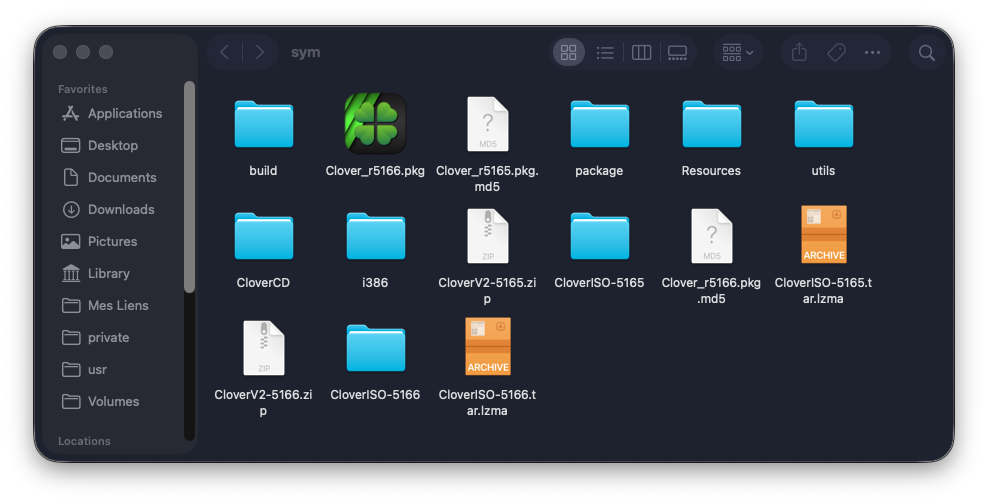988x504 pixels.
Task: Select the build folder icon
Action: tap(263, 123)
